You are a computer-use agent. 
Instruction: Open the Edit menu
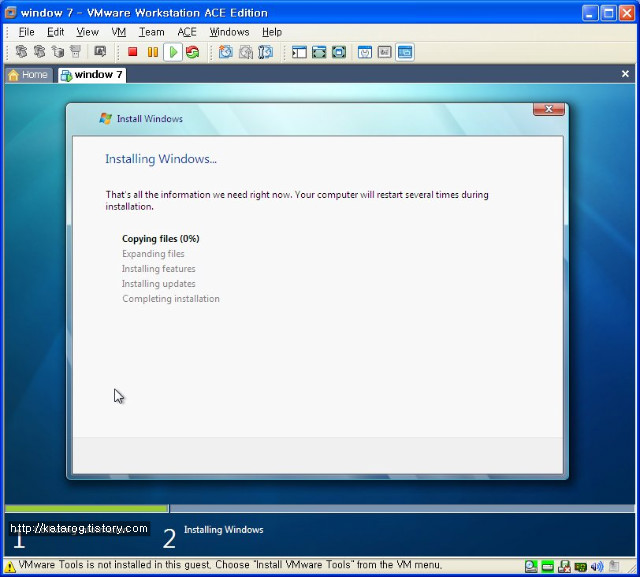[56, 32]
